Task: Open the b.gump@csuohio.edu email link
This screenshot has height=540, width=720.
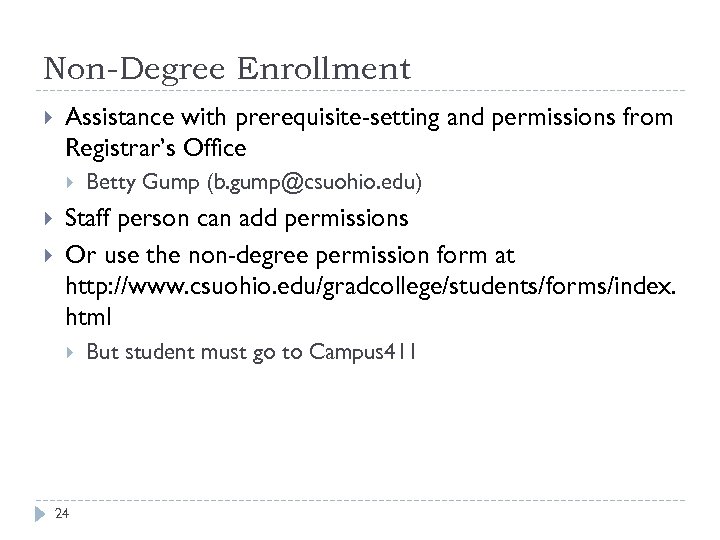Action: tap(314, 183)
